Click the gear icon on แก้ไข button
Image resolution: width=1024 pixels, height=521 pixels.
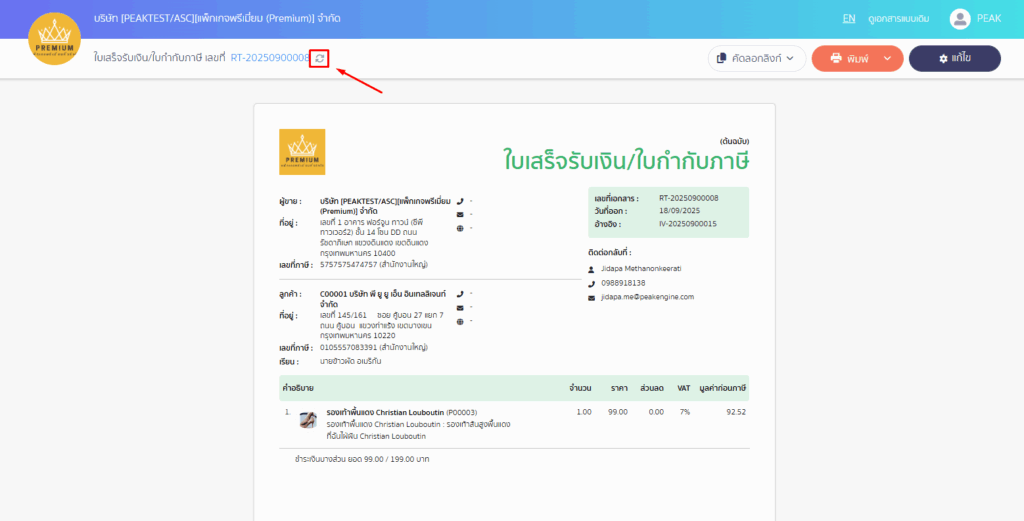[943, 59]
